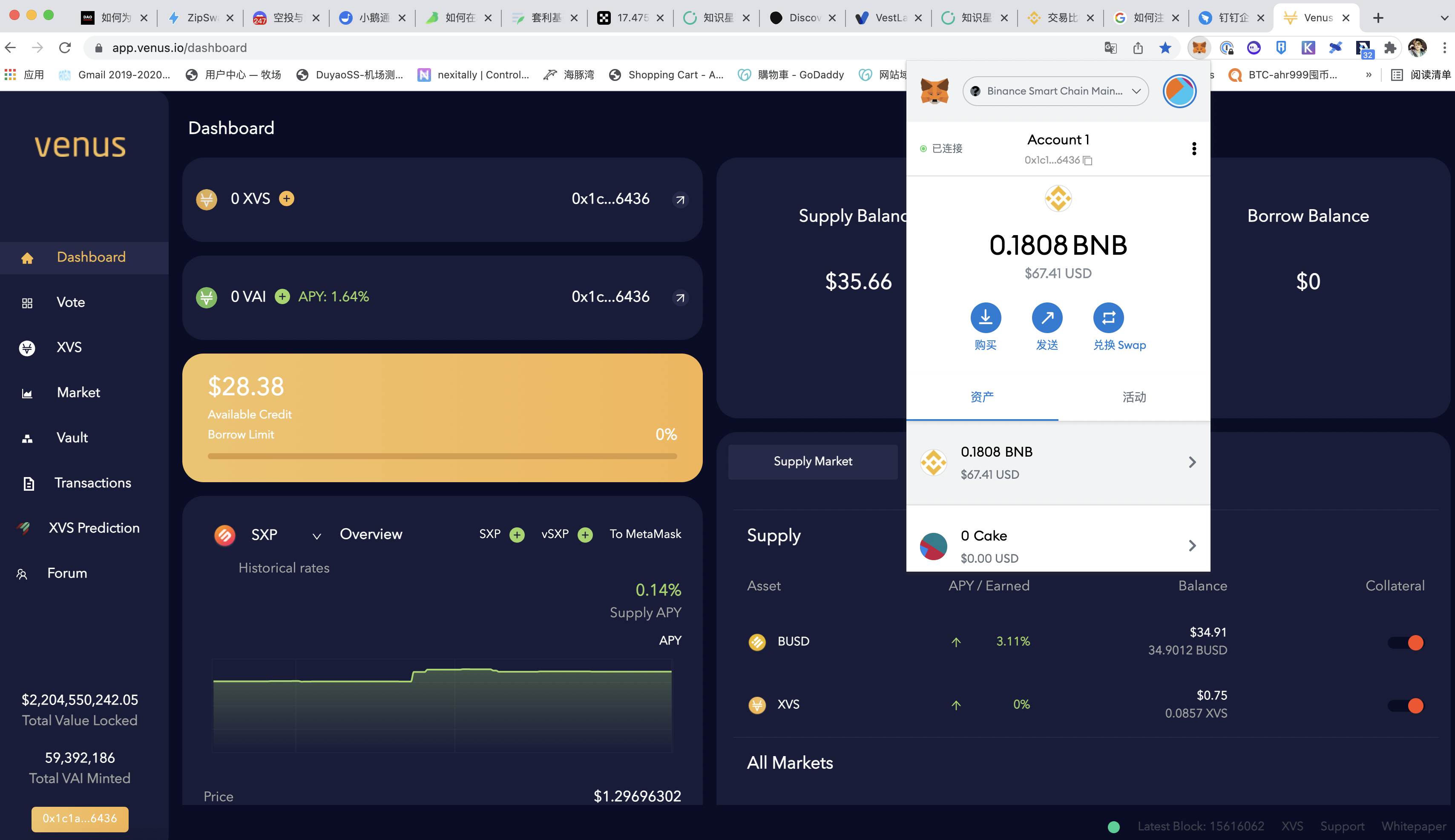Viewport: 1455px width, 840px height.
Task: Click the browser address bar URL
Action: click(179, 48)
